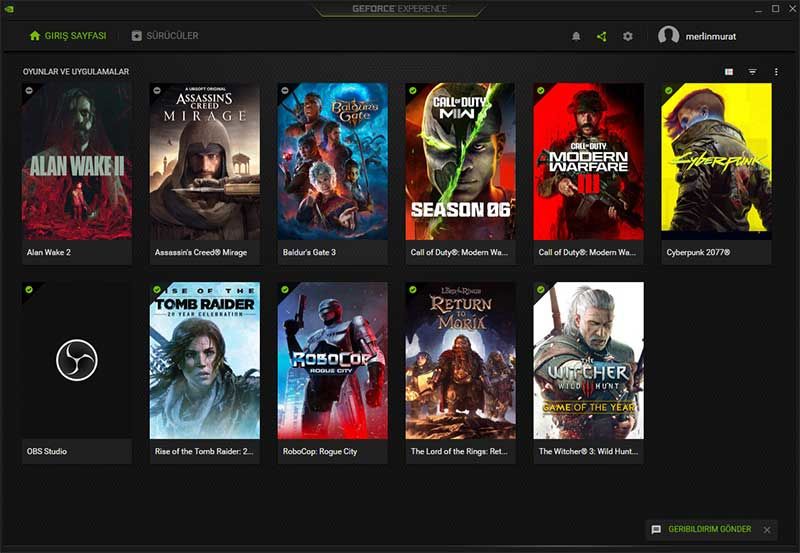Click the 'Baldur's Gate 3' title label

pyautogui.click(x=309, y=252)
